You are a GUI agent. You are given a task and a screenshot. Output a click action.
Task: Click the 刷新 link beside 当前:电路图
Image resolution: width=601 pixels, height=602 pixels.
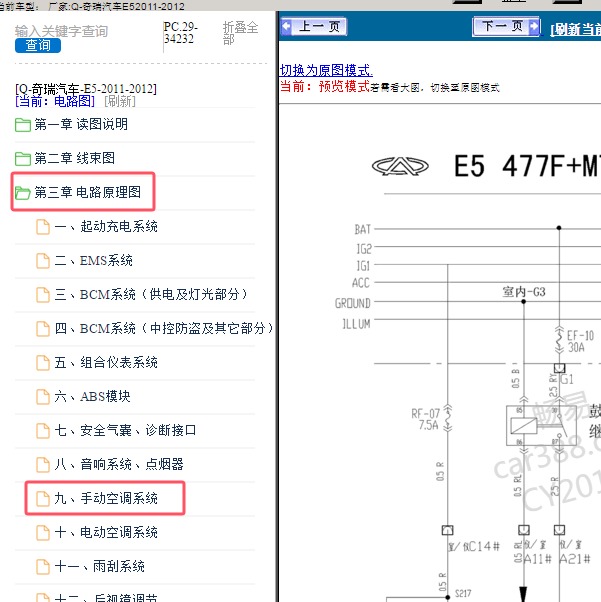[120, 101]
